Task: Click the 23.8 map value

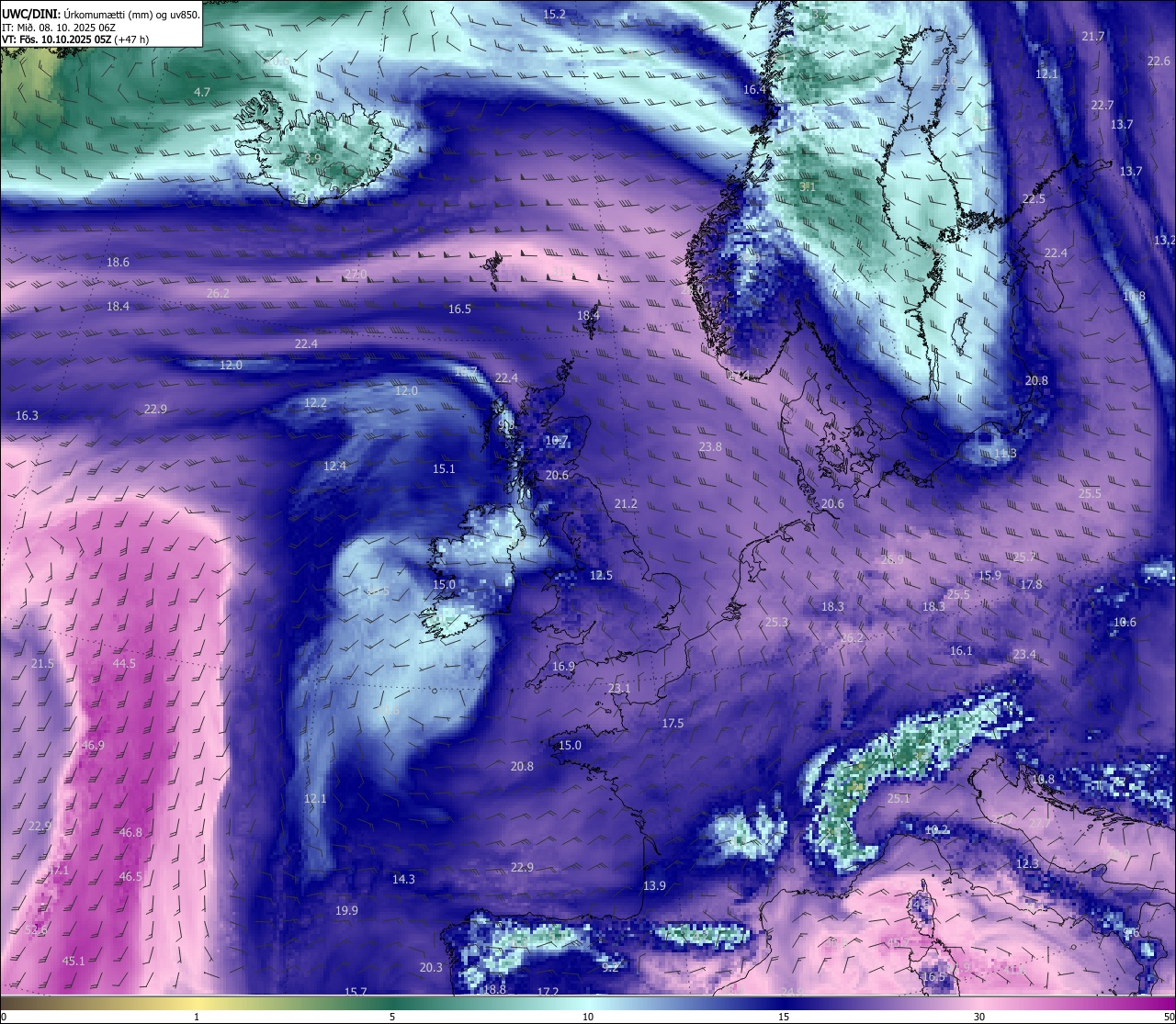Action: pyautogui.click(x=710, y=446)
